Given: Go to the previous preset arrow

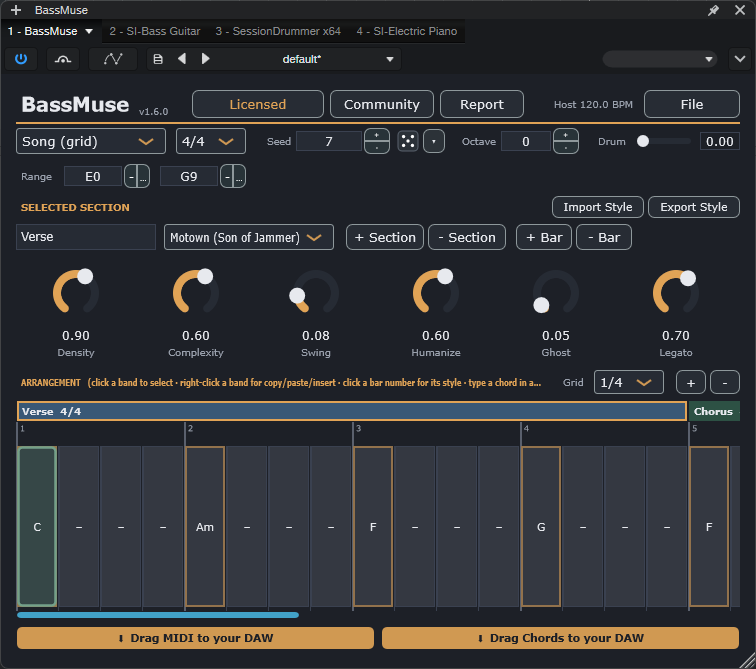Looking at the screenshot, I should point(182,59).
